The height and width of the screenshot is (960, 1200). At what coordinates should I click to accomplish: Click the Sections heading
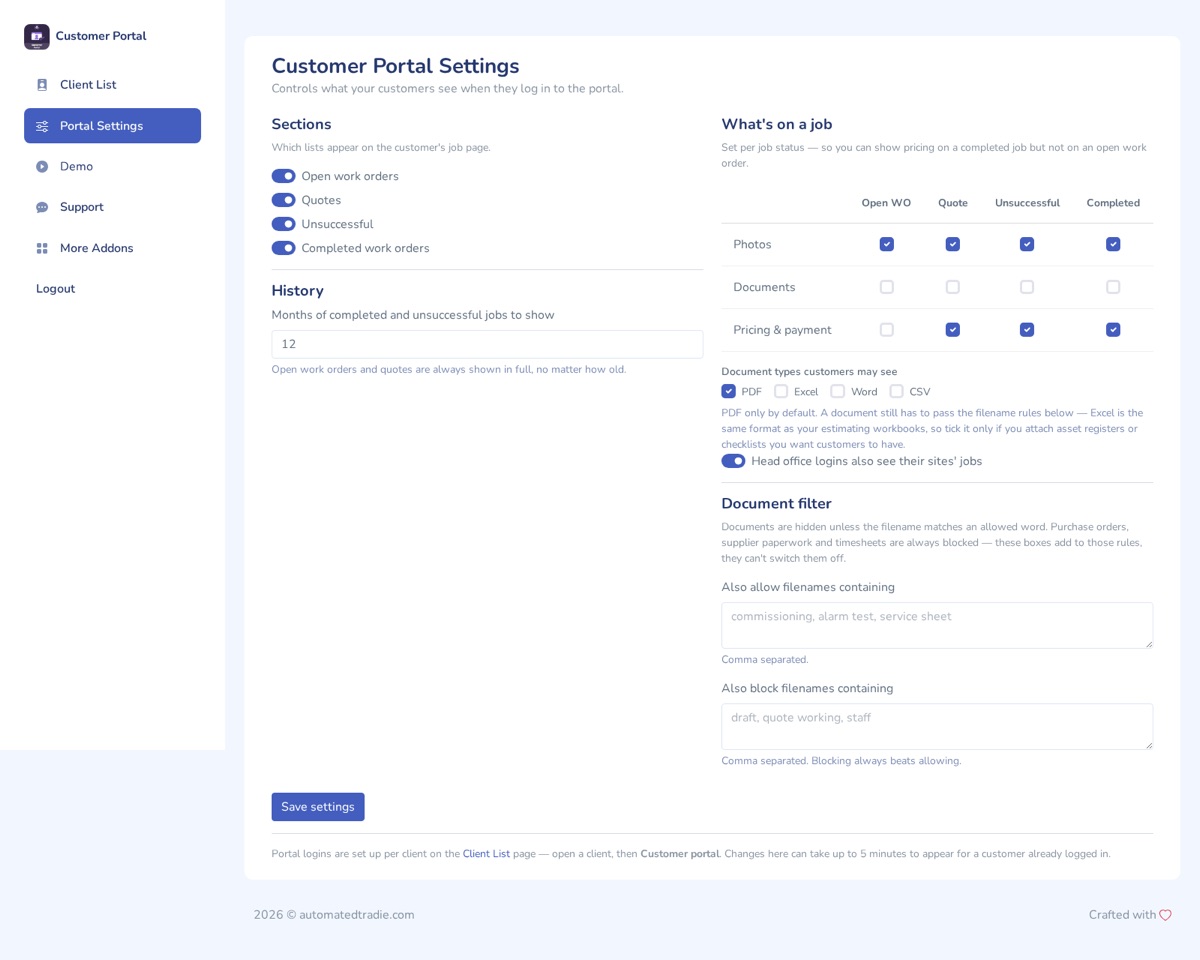301,125
